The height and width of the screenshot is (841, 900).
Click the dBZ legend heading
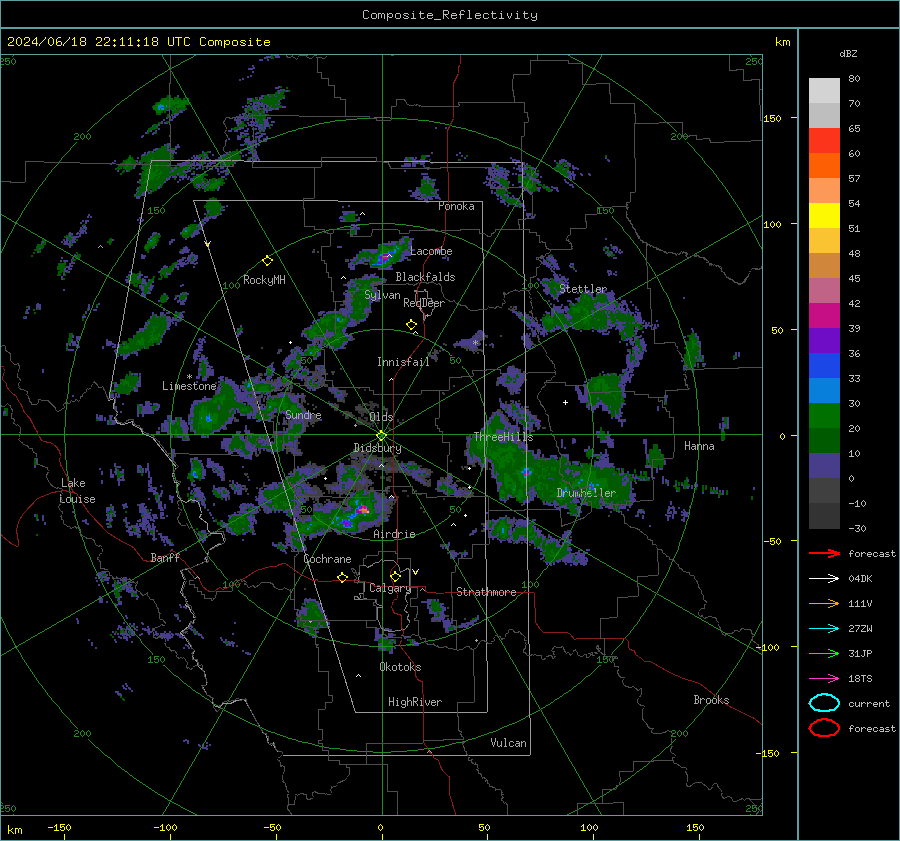point(848,53)
